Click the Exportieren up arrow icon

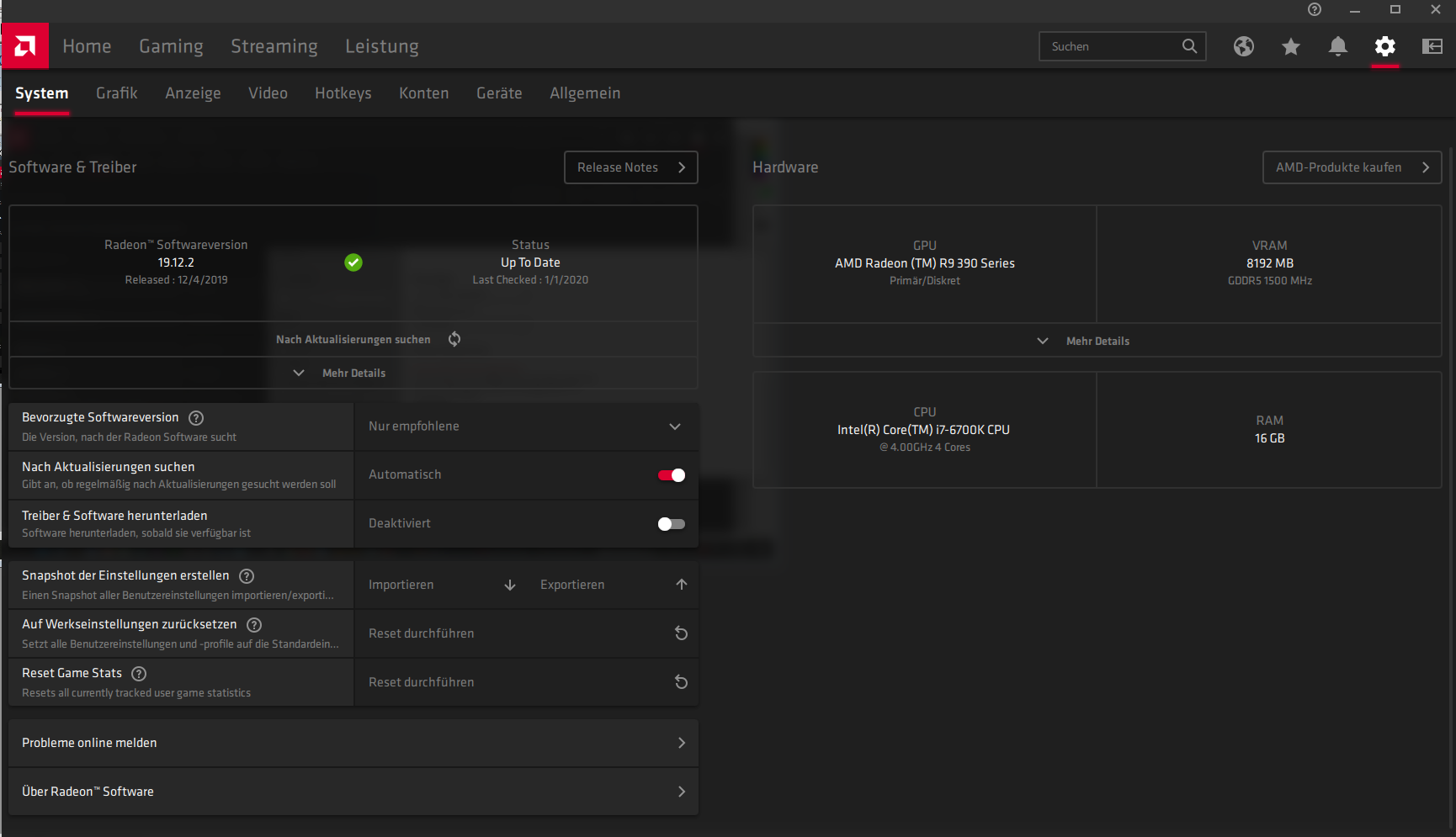(682, 585)
